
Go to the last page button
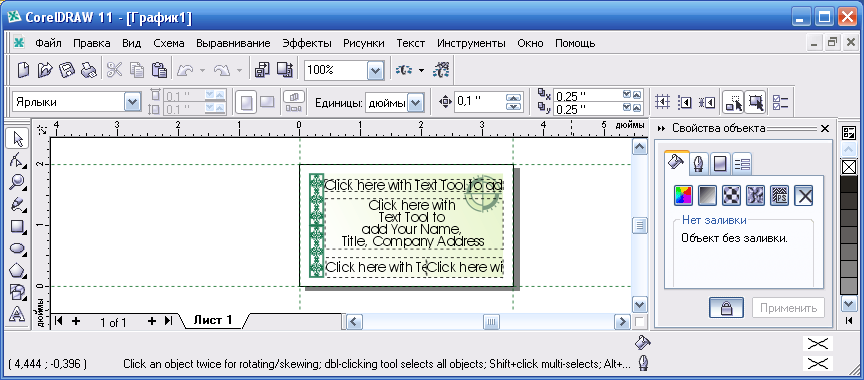[x=169, y=321]
